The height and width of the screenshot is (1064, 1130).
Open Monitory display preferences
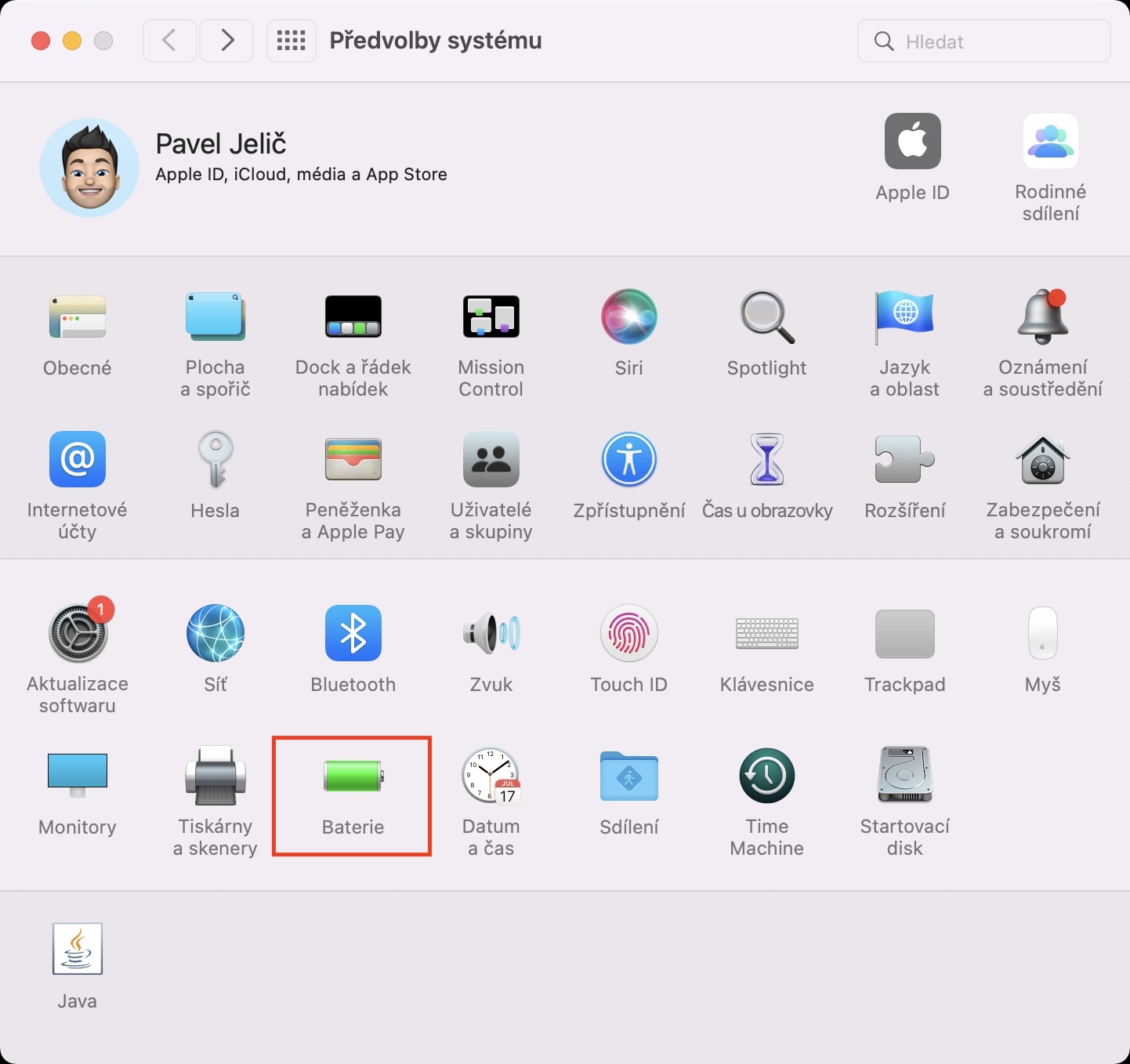pos(77,776)
